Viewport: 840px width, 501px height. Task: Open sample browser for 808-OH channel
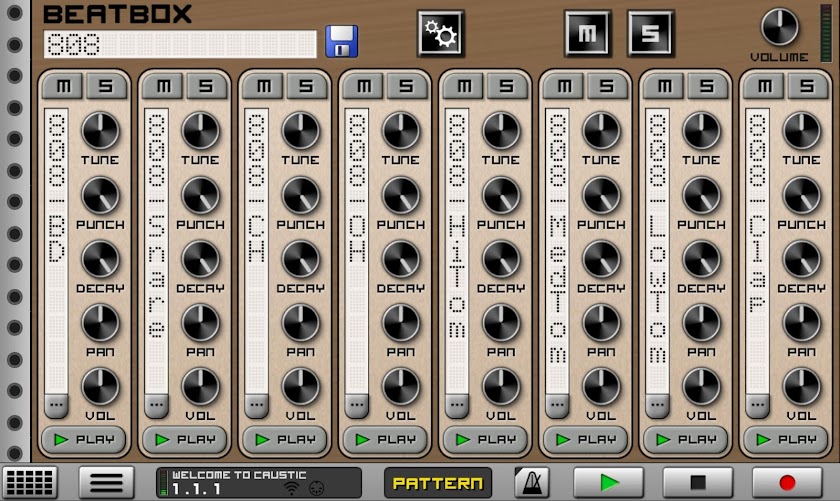(357, 406)
